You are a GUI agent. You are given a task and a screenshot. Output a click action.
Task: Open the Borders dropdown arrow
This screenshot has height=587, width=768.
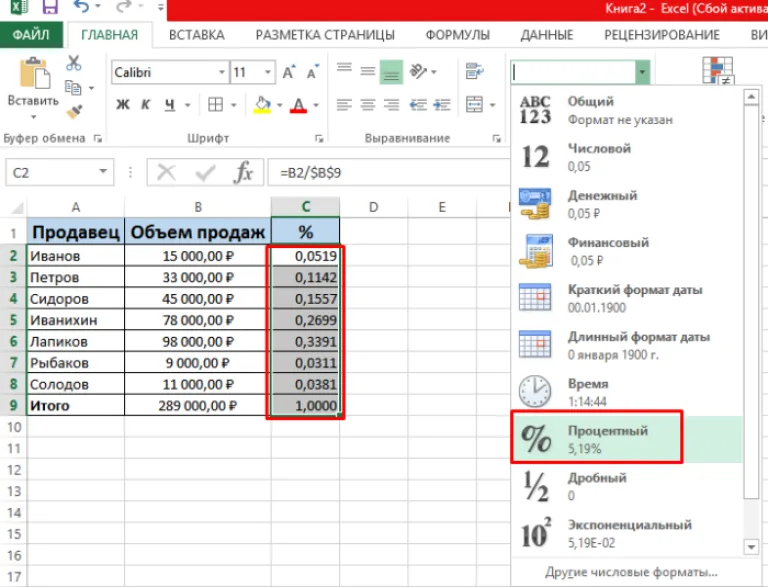click(x=234, y=105)
